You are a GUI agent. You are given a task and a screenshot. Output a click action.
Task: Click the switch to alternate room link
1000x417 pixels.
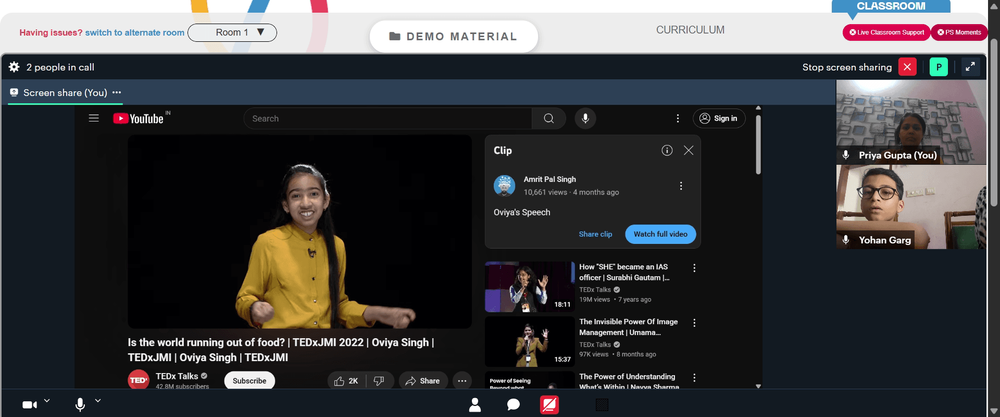[x=135, y=33]
